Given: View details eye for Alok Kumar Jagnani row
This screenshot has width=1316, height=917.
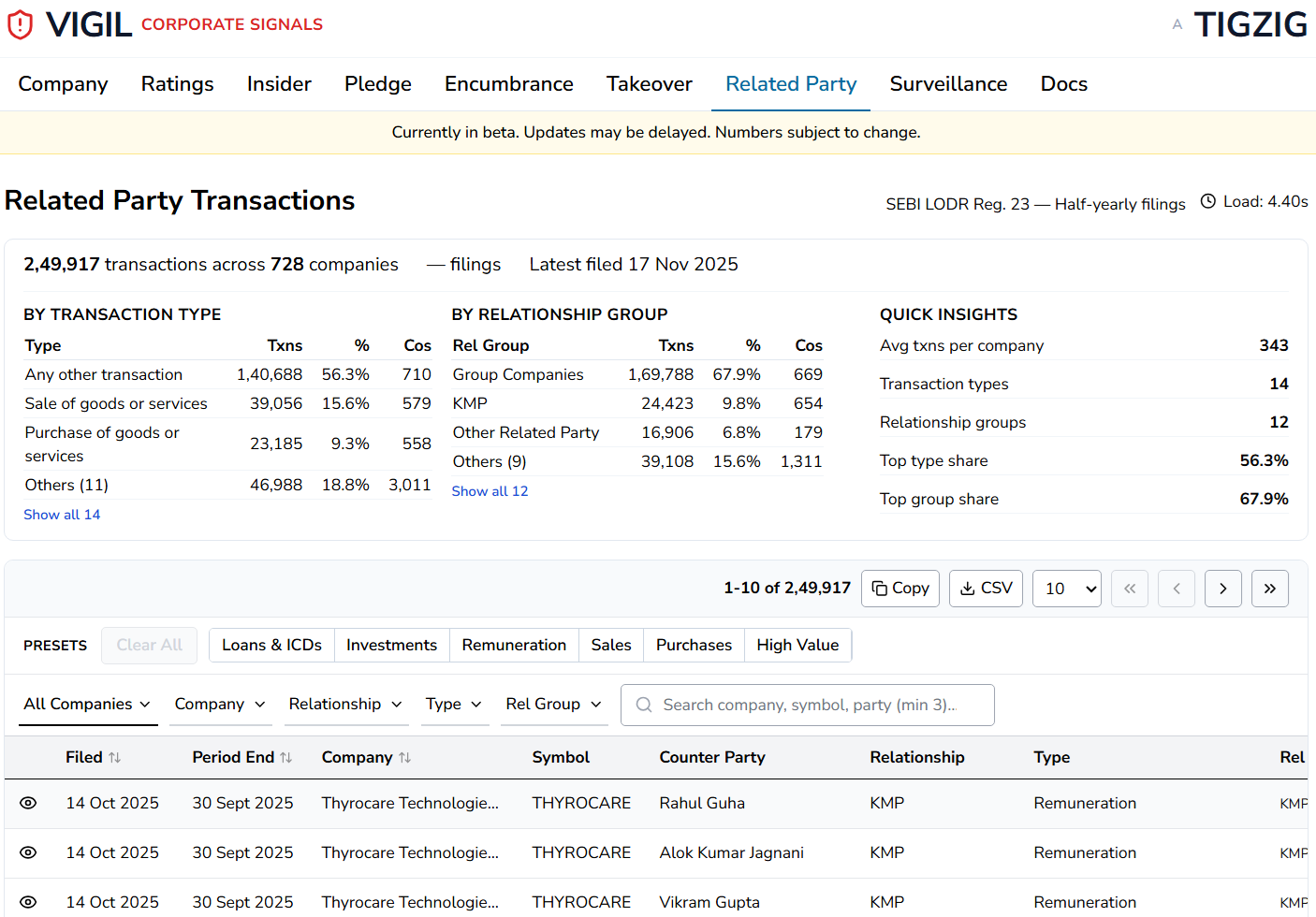Looking at the screenshot, I should click(x=29, y=852).
